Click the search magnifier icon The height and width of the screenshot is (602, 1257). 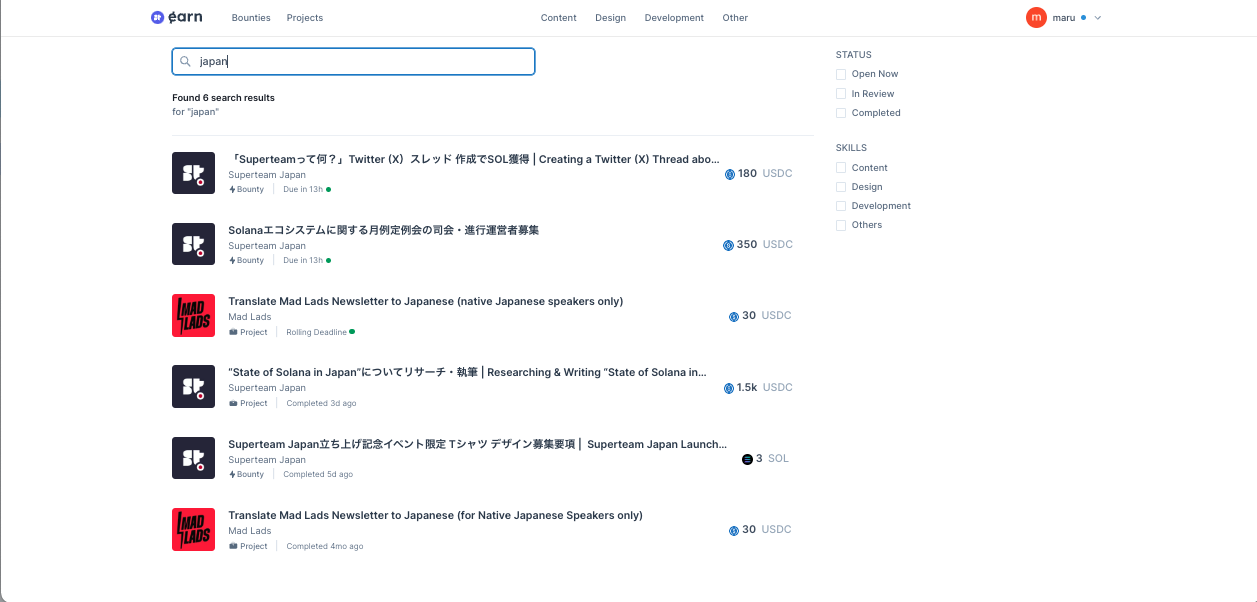tap(186, 61)
